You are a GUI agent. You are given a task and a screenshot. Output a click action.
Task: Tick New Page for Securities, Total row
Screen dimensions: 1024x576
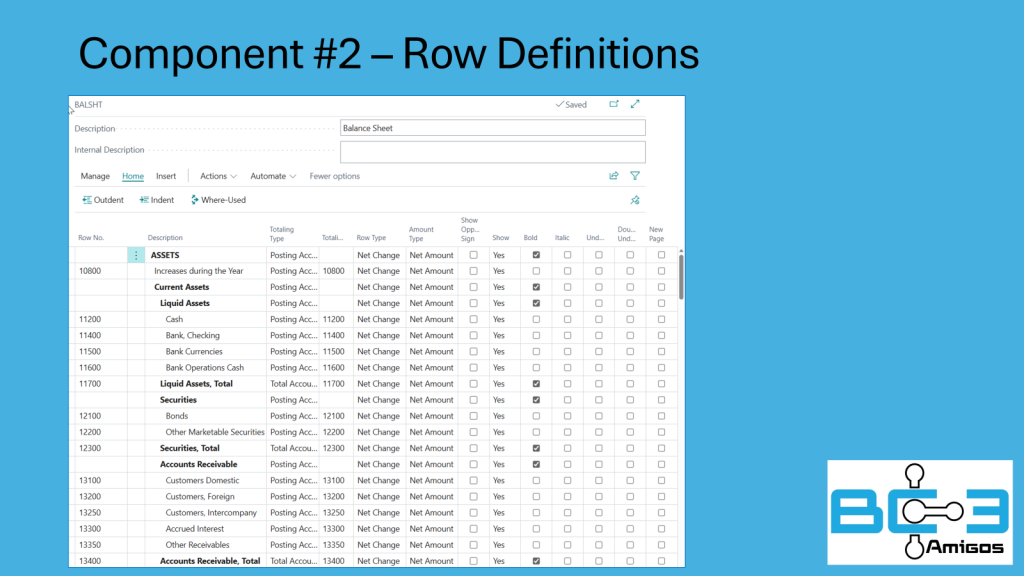(x=661, y=448)
